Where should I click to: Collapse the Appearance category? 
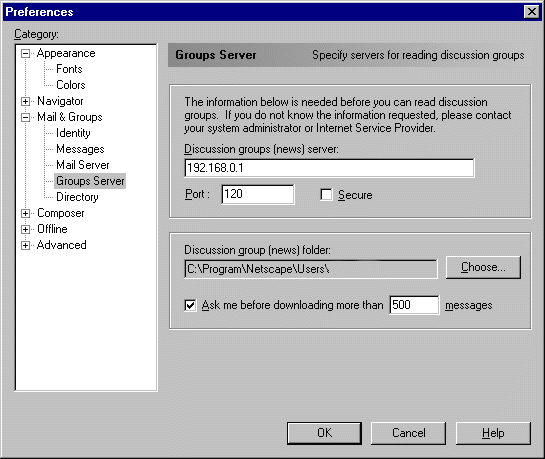pos(25,54)
